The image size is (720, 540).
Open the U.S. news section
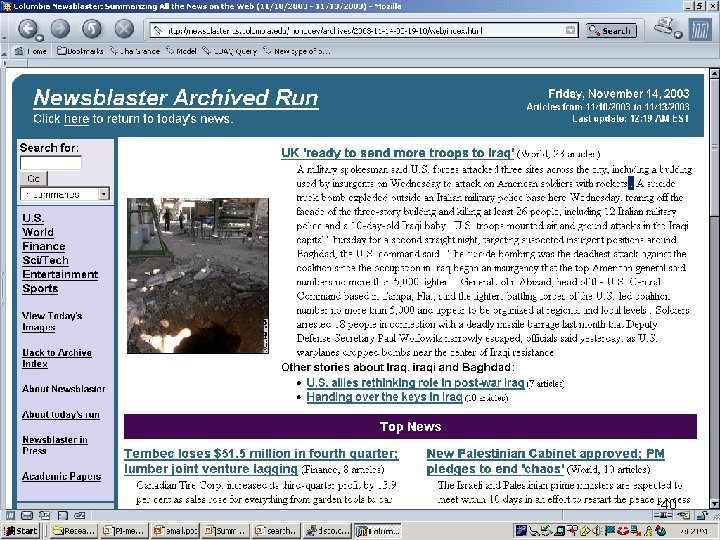(x=33, y=218)
